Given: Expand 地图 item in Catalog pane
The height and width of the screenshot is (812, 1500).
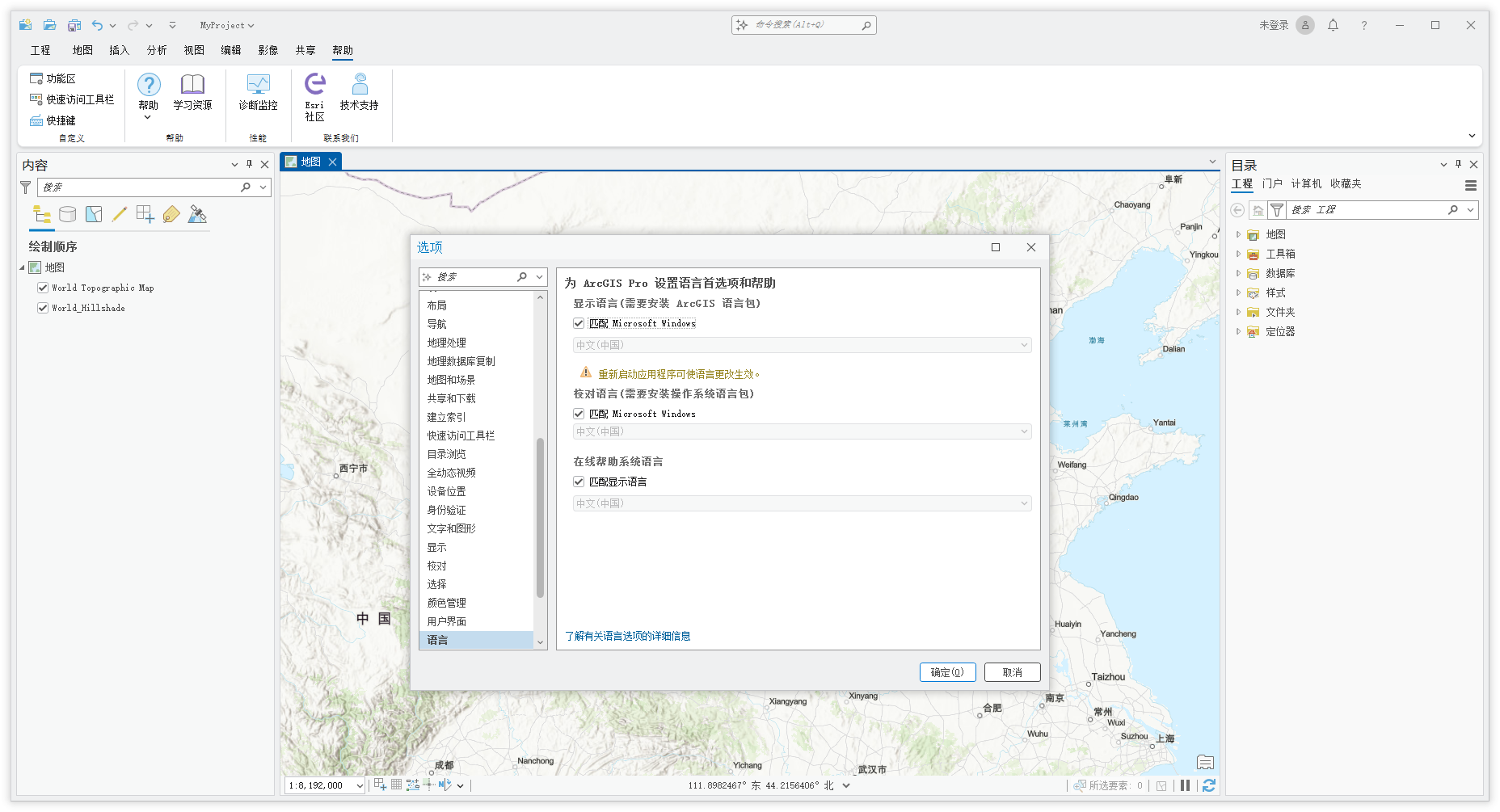Looking at the screenshot, I should pos(1238,234).
